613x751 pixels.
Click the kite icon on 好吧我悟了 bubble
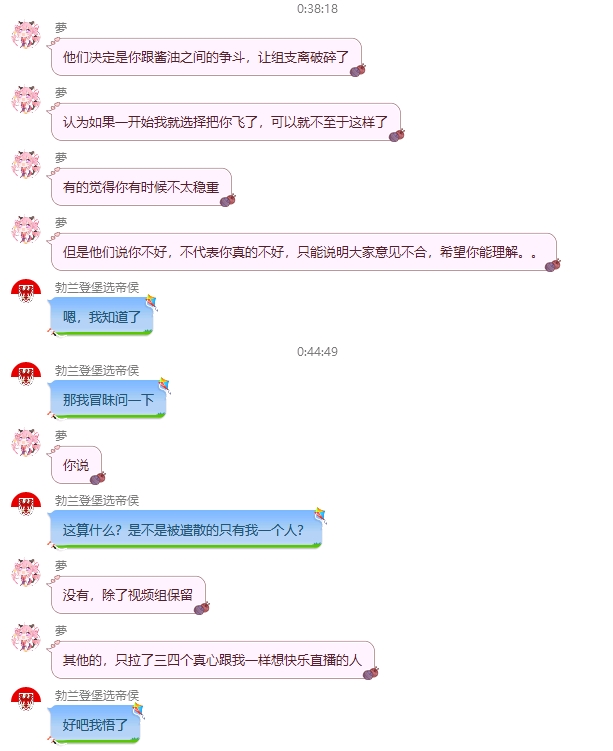coord(138,710)
